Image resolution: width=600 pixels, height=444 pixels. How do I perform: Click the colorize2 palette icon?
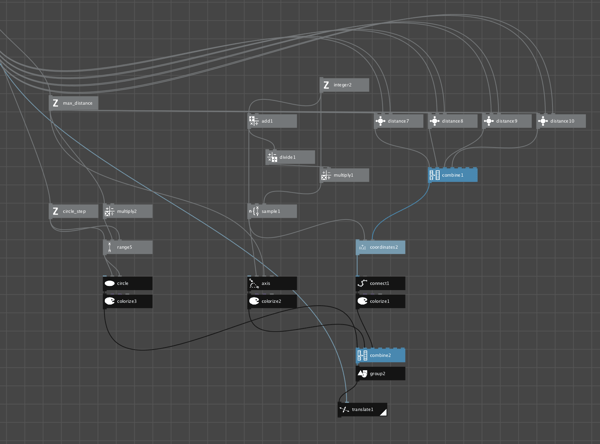coord(254,301)
